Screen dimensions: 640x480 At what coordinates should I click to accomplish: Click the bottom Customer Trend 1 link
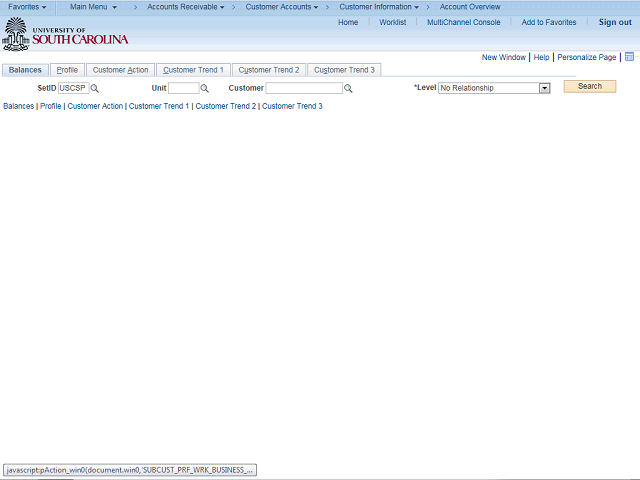click(x=159, y=106)
